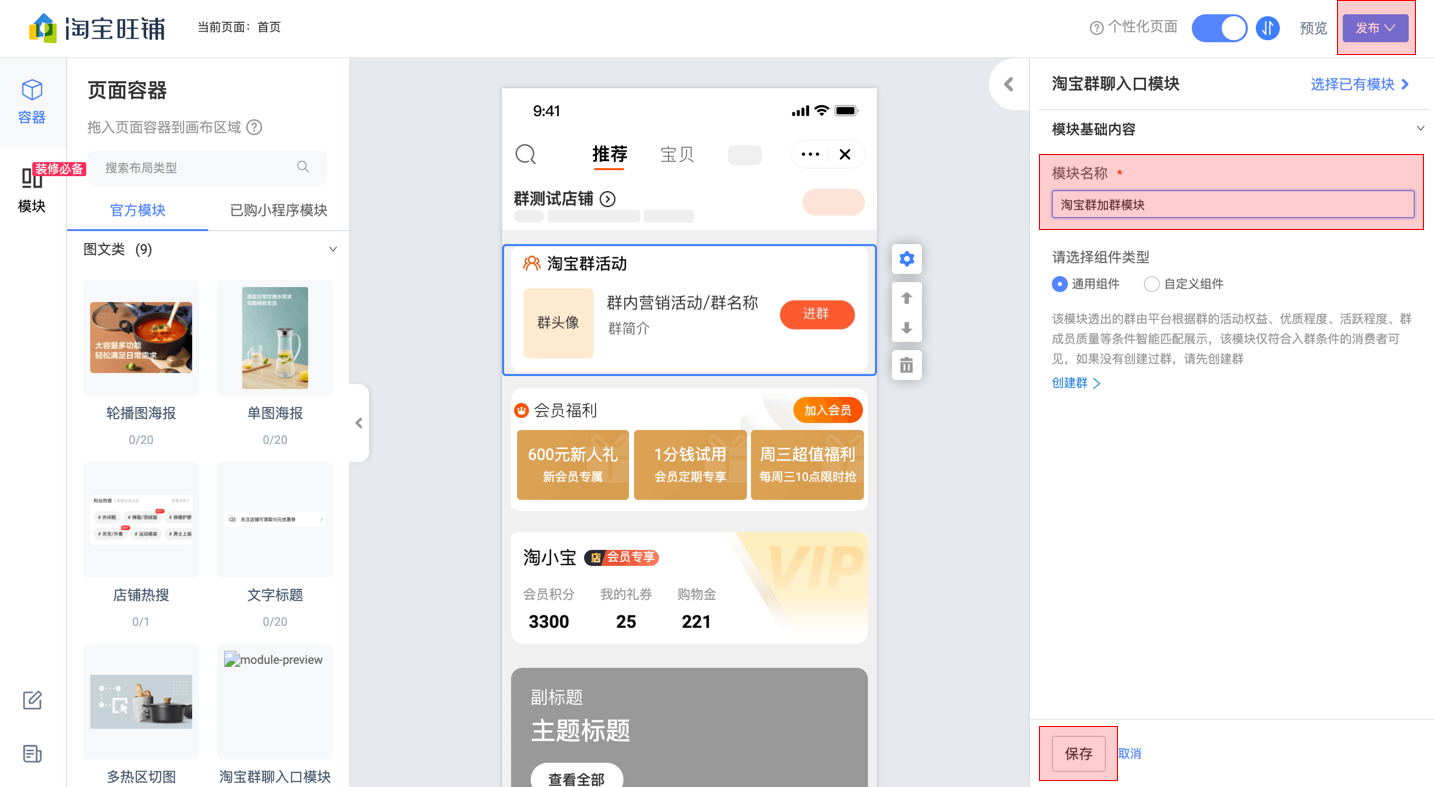Image resolution: width=1434 pixels, height=787 pixels.
Task: Click the edit note icon in left sidebar
Action: [x=32, y=700]
